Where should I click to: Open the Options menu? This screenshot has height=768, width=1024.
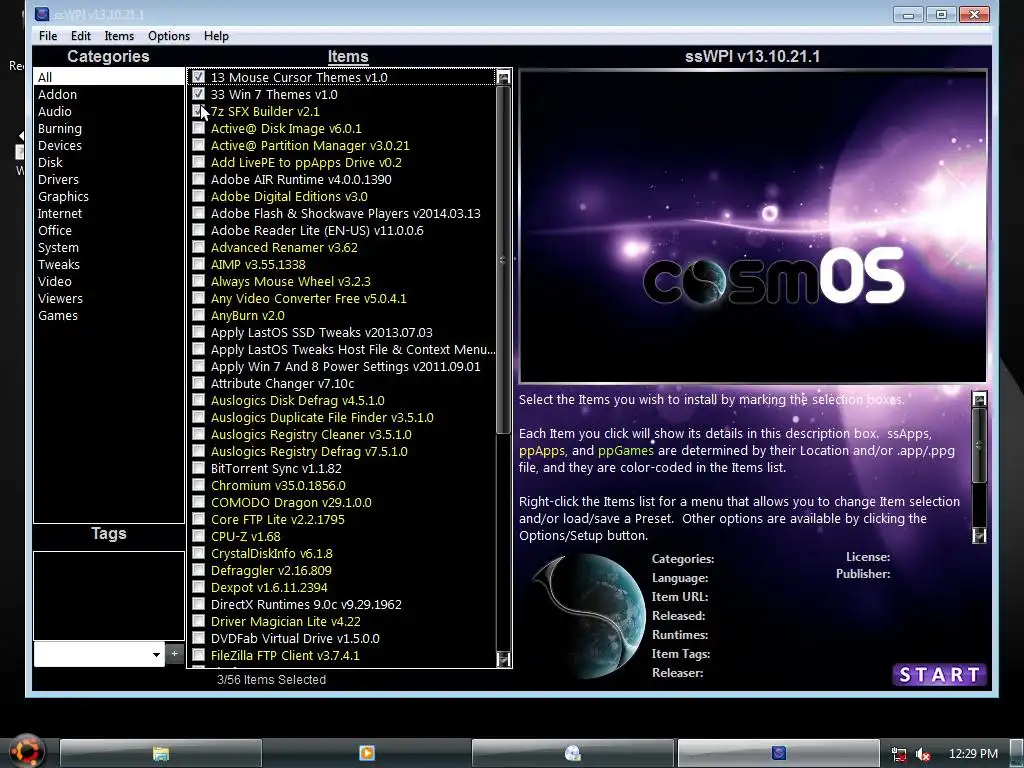pos(168,36)
